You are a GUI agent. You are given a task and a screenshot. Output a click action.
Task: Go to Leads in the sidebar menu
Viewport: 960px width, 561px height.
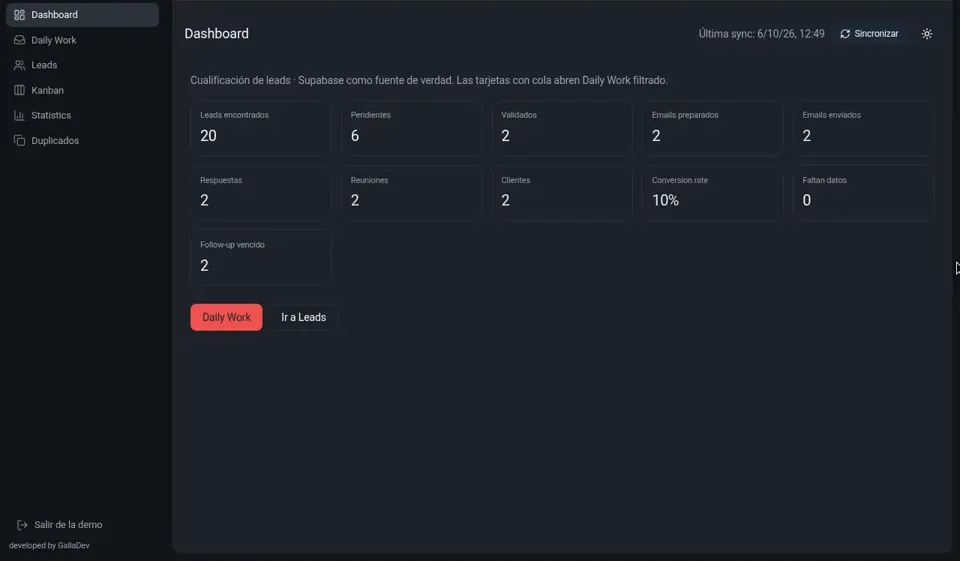[82, 65]
